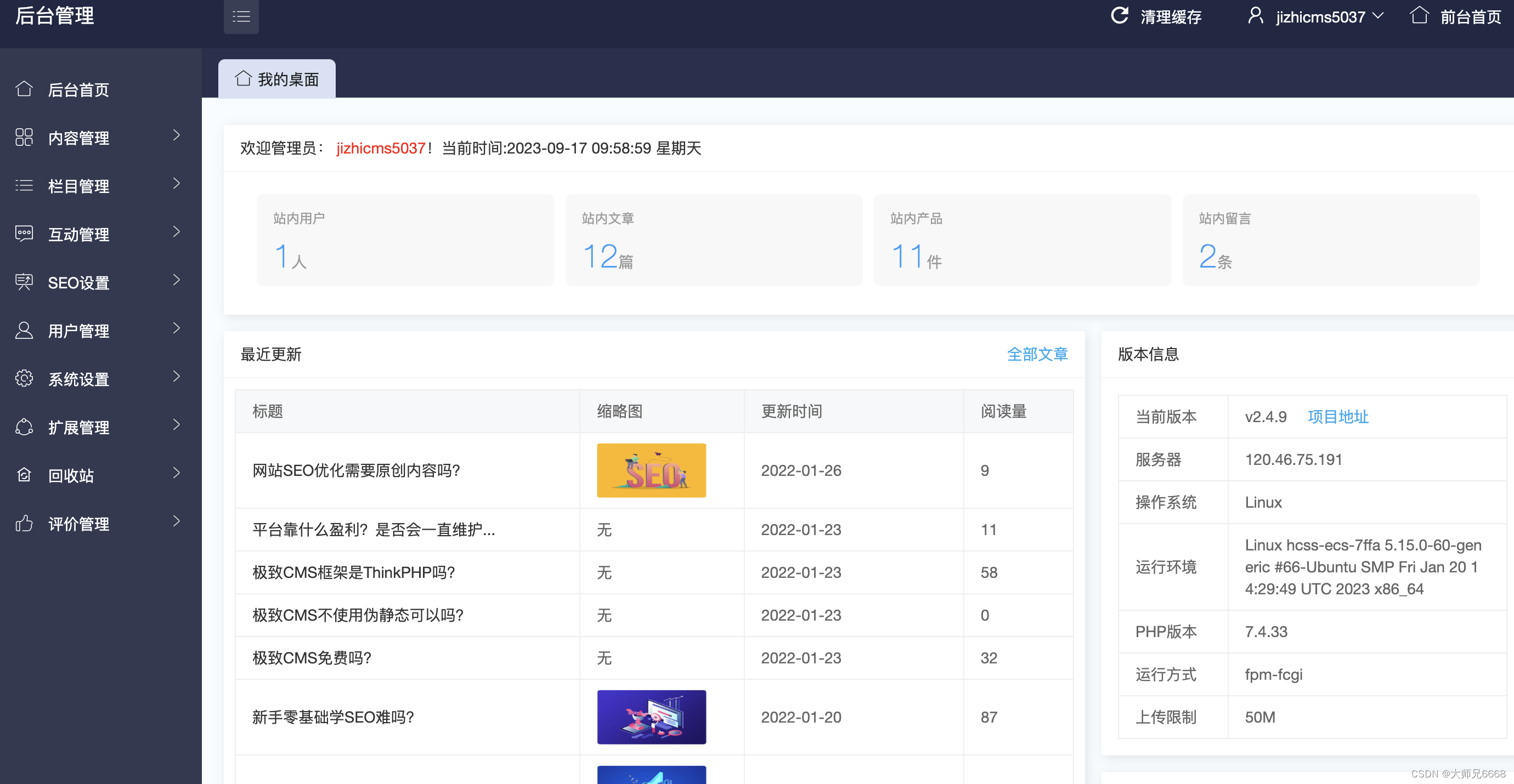Click the red jizhicms5037 admin name
This screenshot has height=784, width=1514.
tap(381, 148)
